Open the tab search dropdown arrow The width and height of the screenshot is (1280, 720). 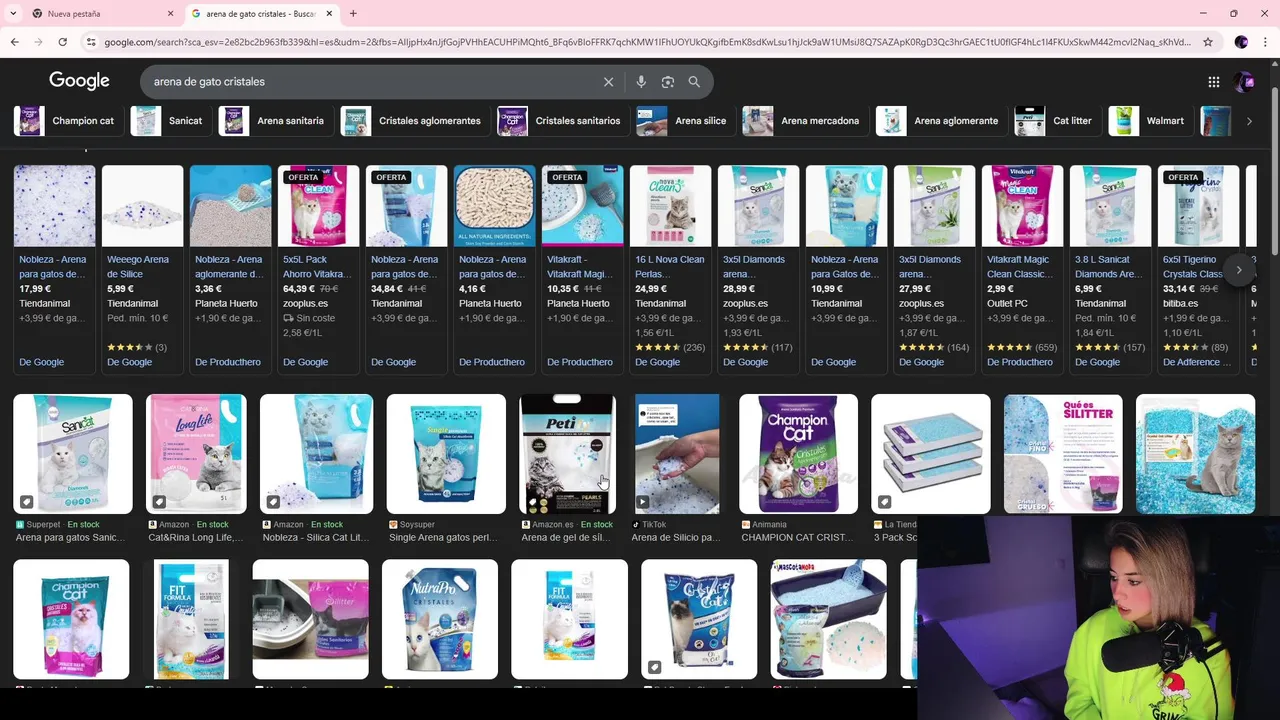click(12, 13)
